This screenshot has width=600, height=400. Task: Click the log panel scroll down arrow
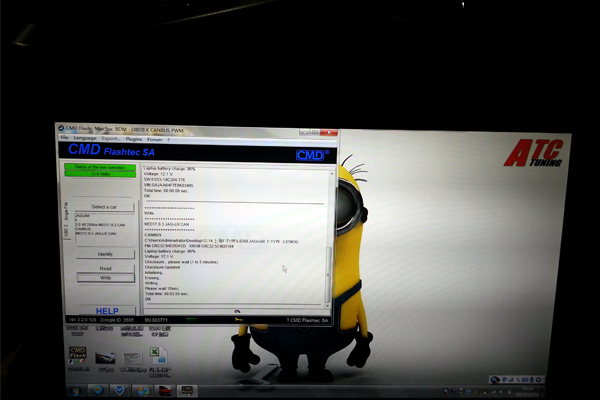pyautogui.click(x=328, y=306)
